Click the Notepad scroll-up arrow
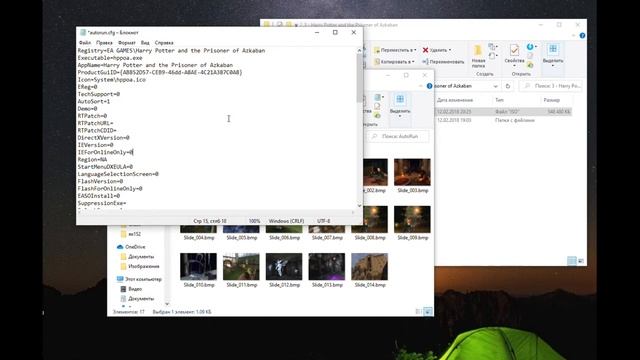Screen dimensions: 640x360 click(360, 50)
